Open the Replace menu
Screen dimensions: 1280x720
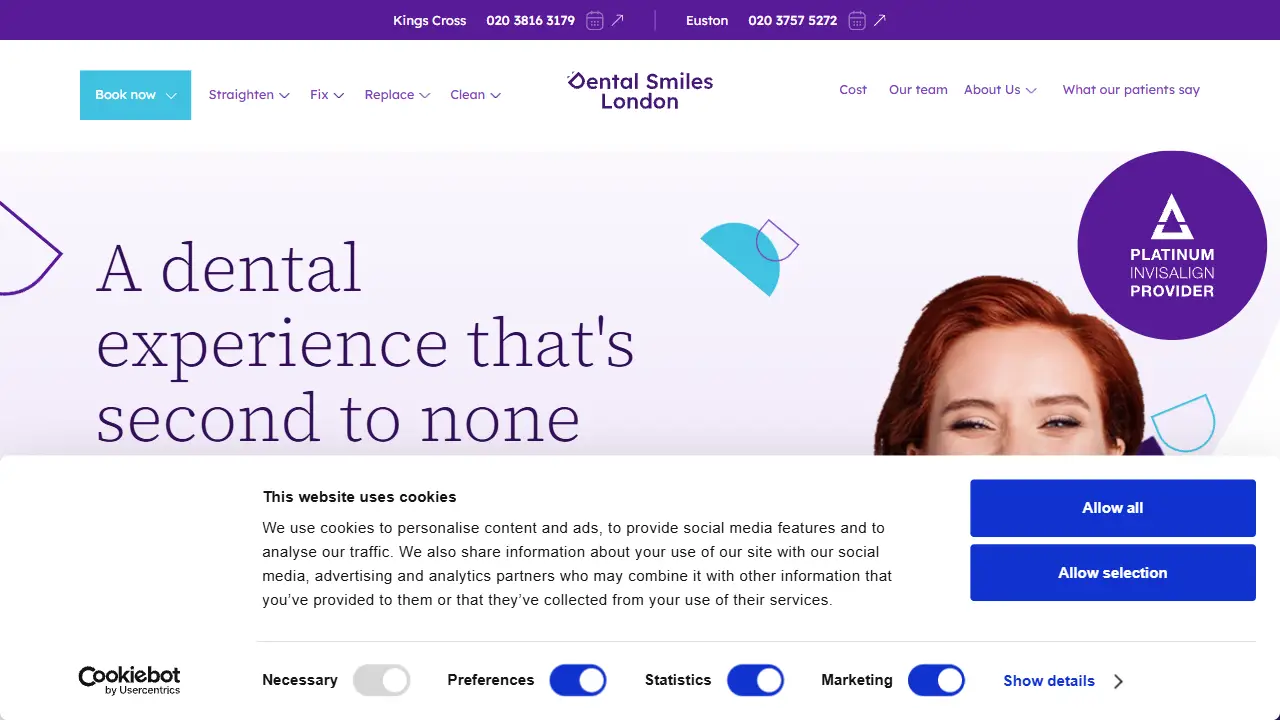click(x=397, y=95)
